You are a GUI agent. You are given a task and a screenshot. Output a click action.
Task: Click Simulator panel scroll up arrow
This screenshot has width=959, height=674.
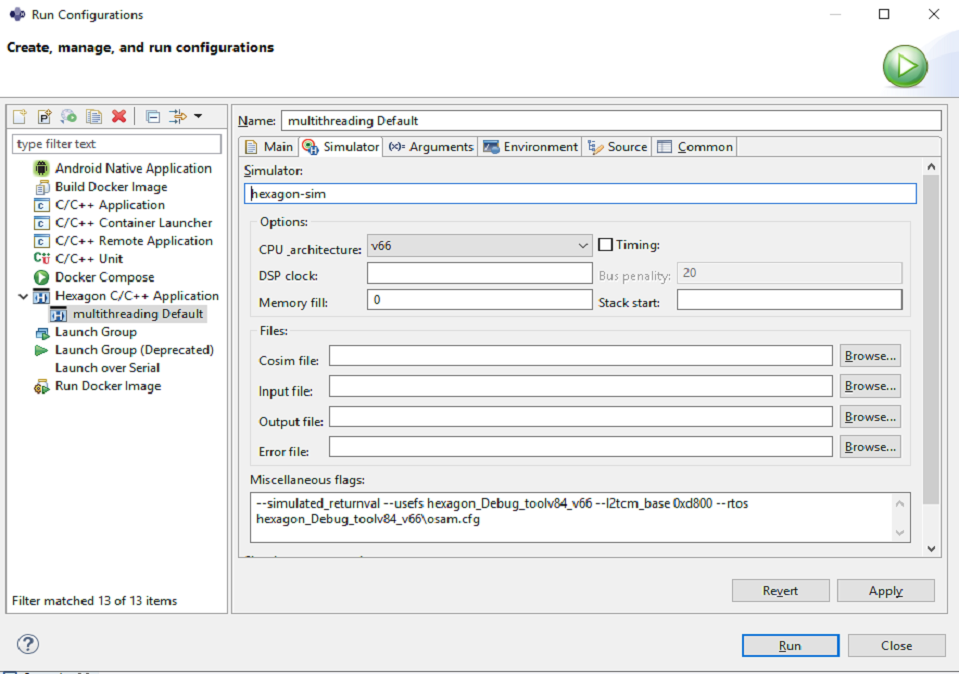point(931,166)
